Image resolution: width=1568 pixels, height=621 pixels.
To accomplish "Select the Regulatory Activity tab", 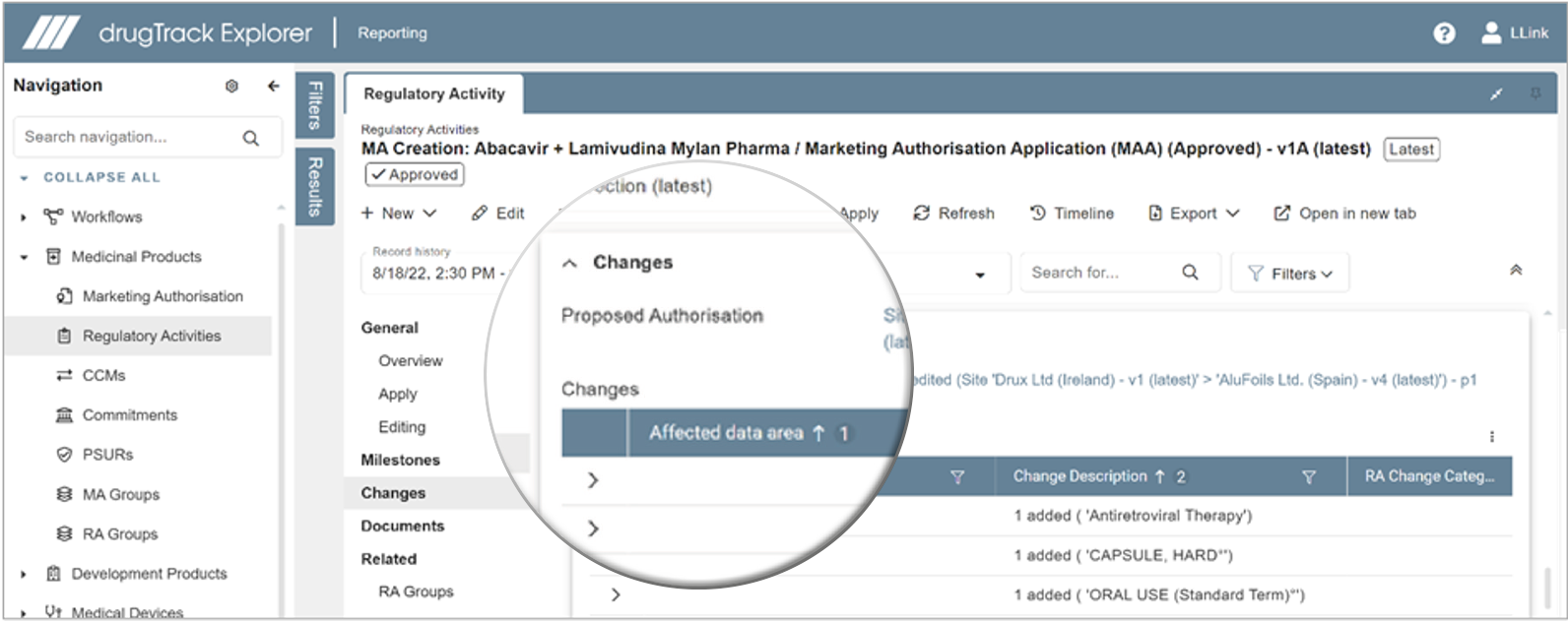I will pos(434,93).
